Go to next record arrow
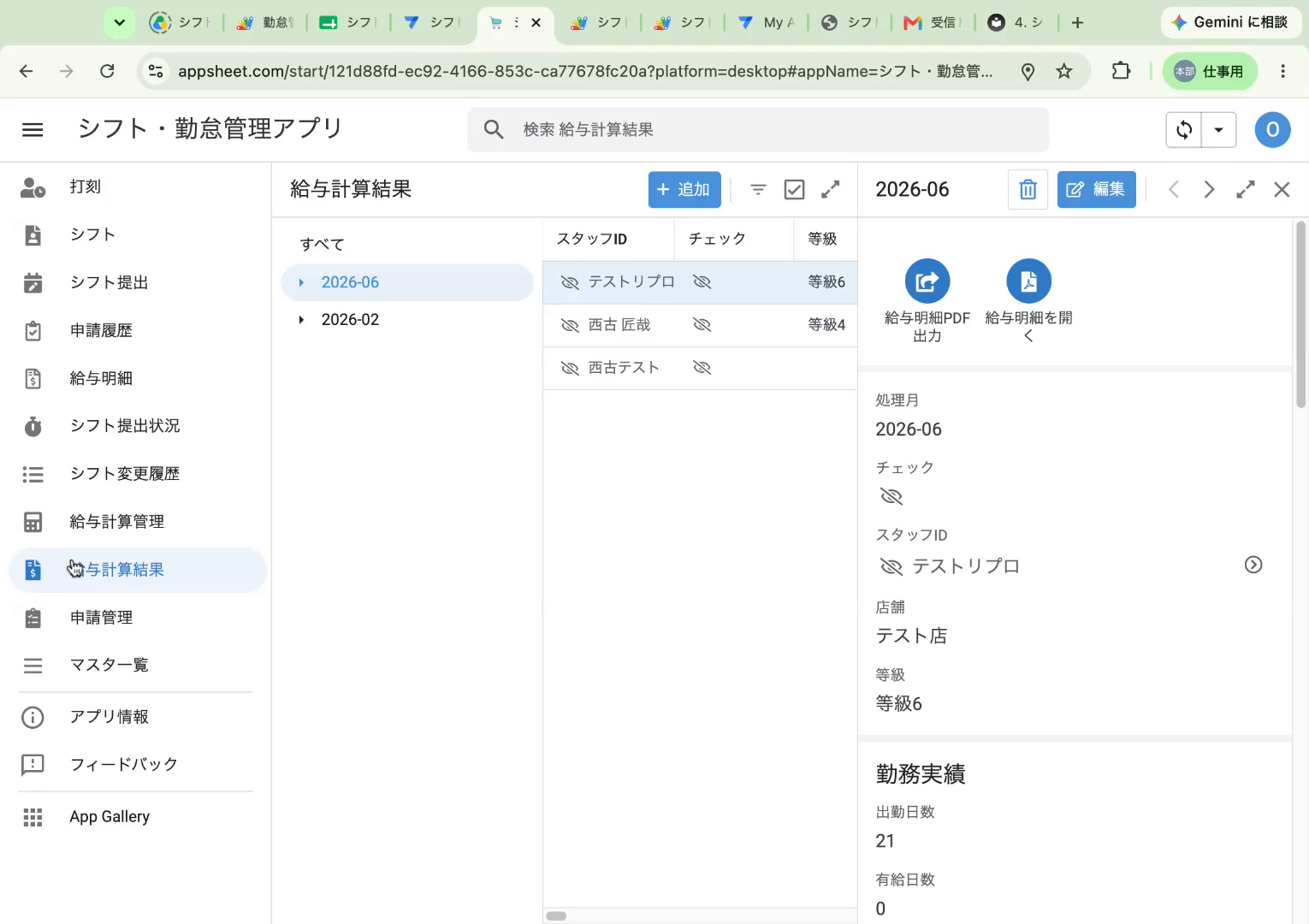This screenshot has width=1309, height=924. point(1209,189)
